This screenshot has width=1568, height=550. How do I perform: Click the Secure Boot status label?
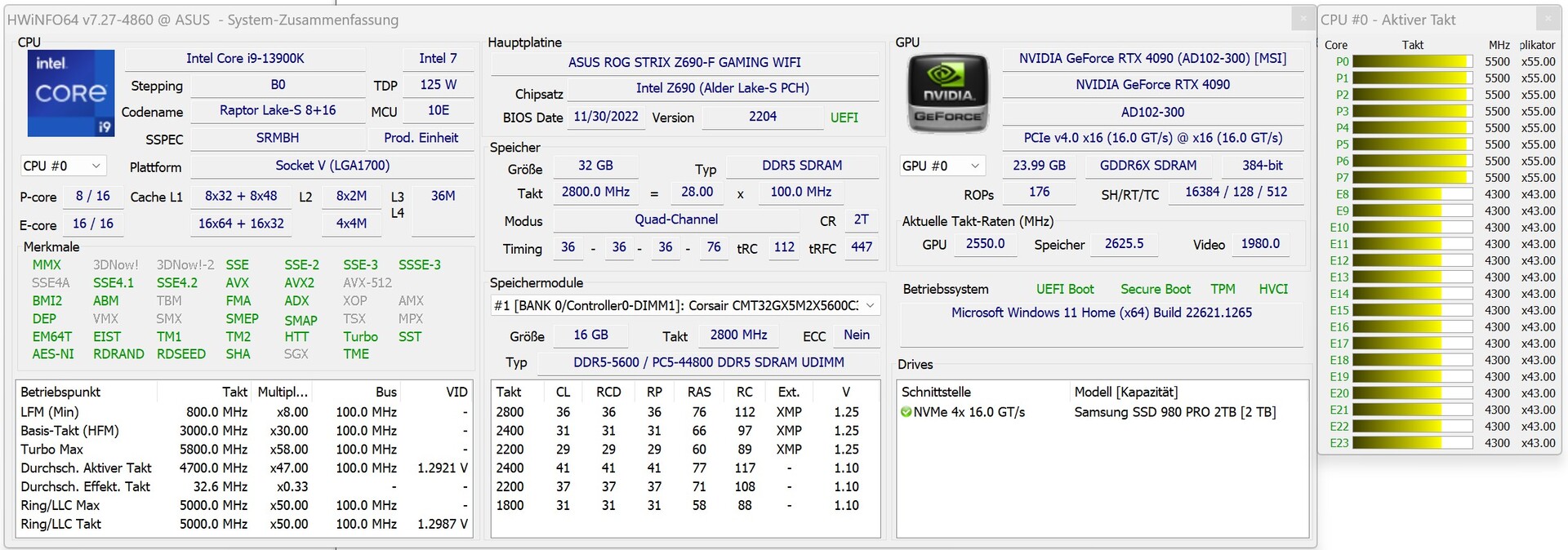click(1156, 289)
